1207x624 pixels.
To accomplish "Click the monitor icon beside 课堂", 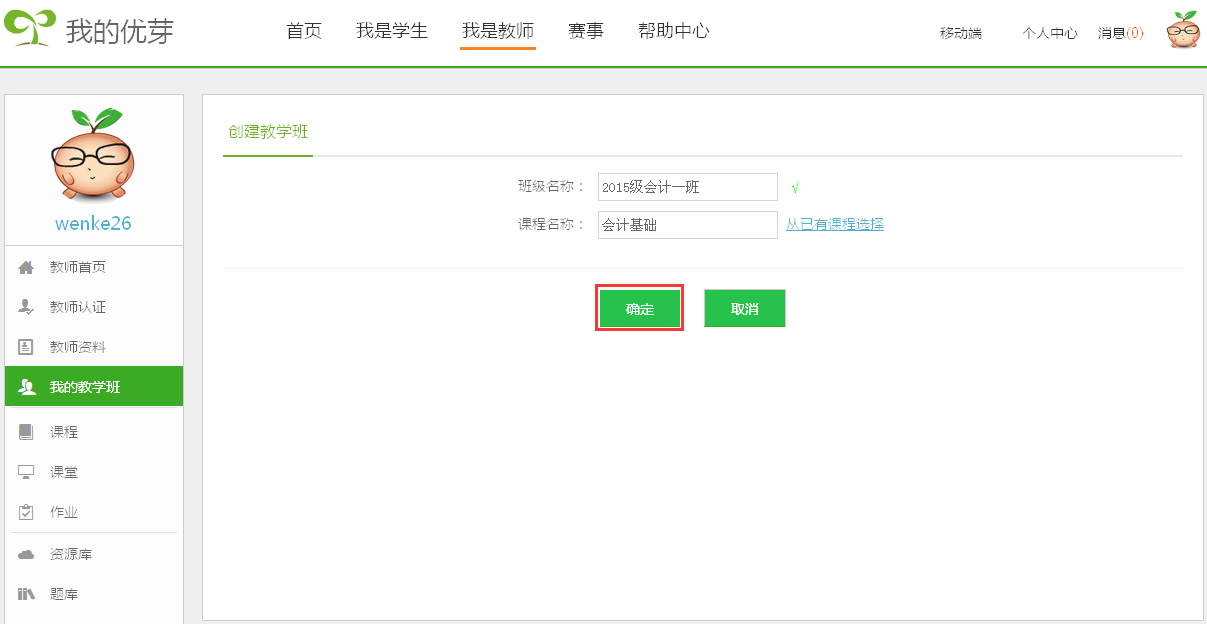I will click(x=27, y=472).
